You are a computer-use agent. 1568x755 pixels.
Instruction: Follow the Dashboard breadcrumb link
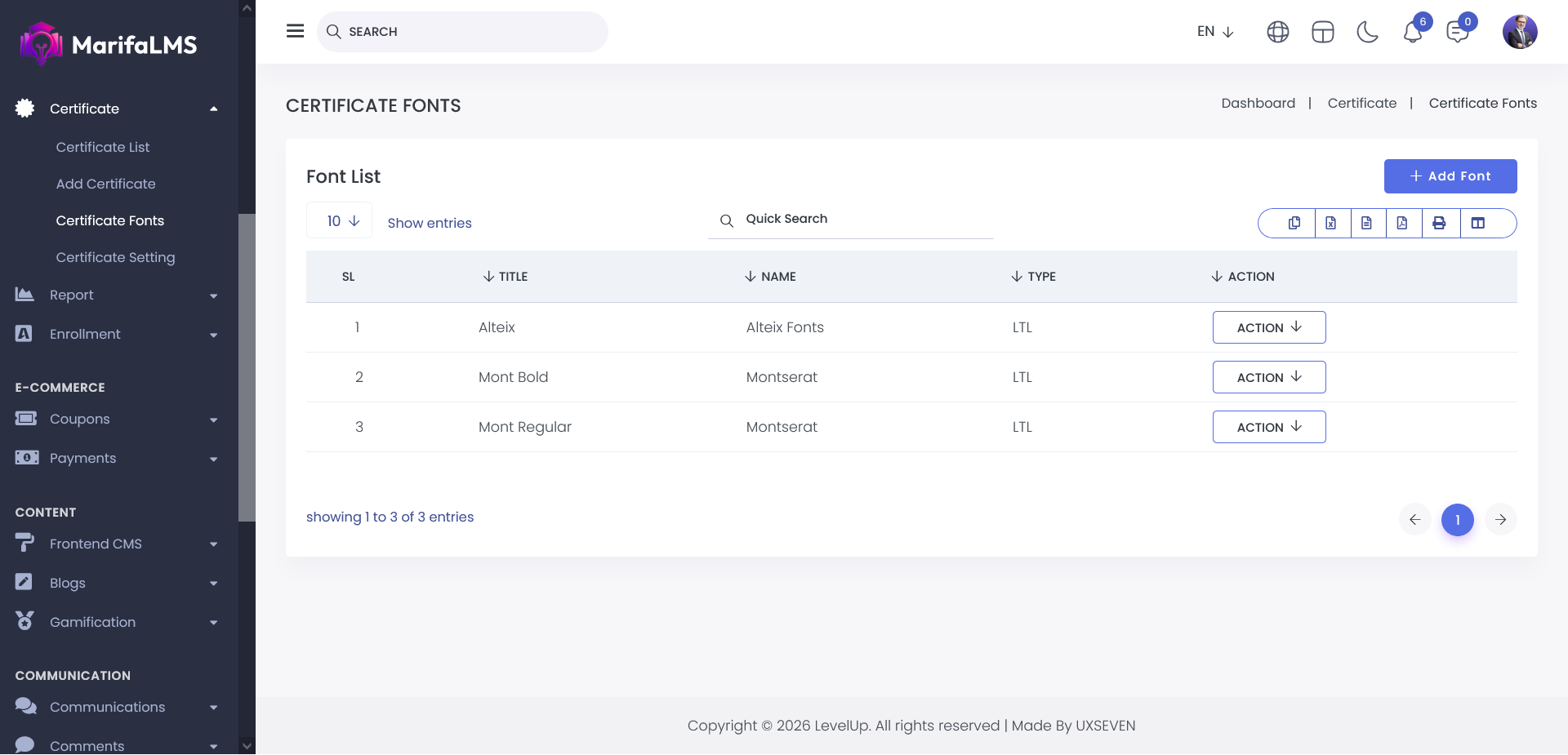[1258, 103]
